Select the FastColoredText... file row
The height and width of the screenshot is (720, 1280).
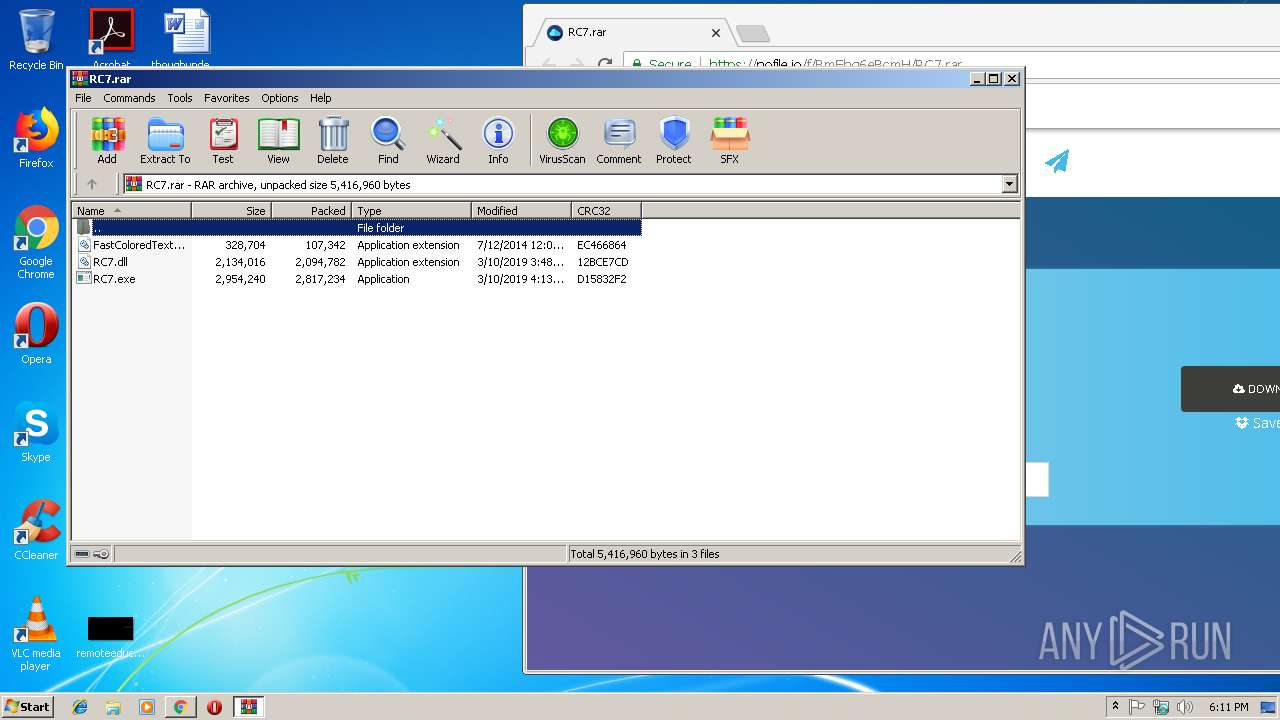[x=357, y=245]
